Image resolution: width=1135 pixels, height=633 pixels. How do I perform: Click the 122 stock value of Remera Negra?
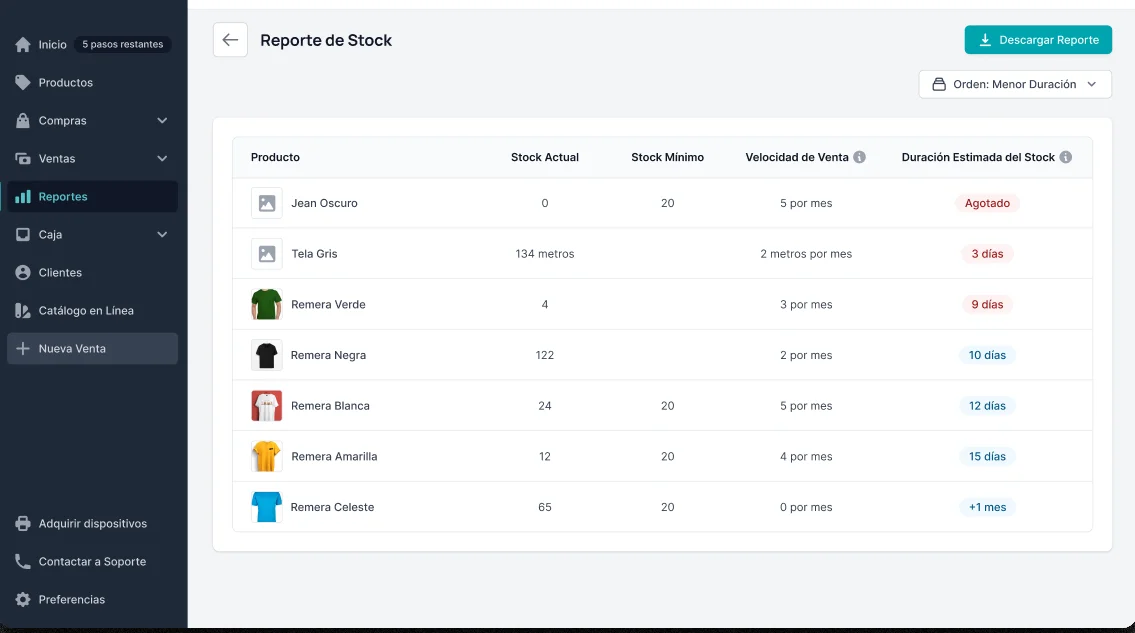[544, 355]
